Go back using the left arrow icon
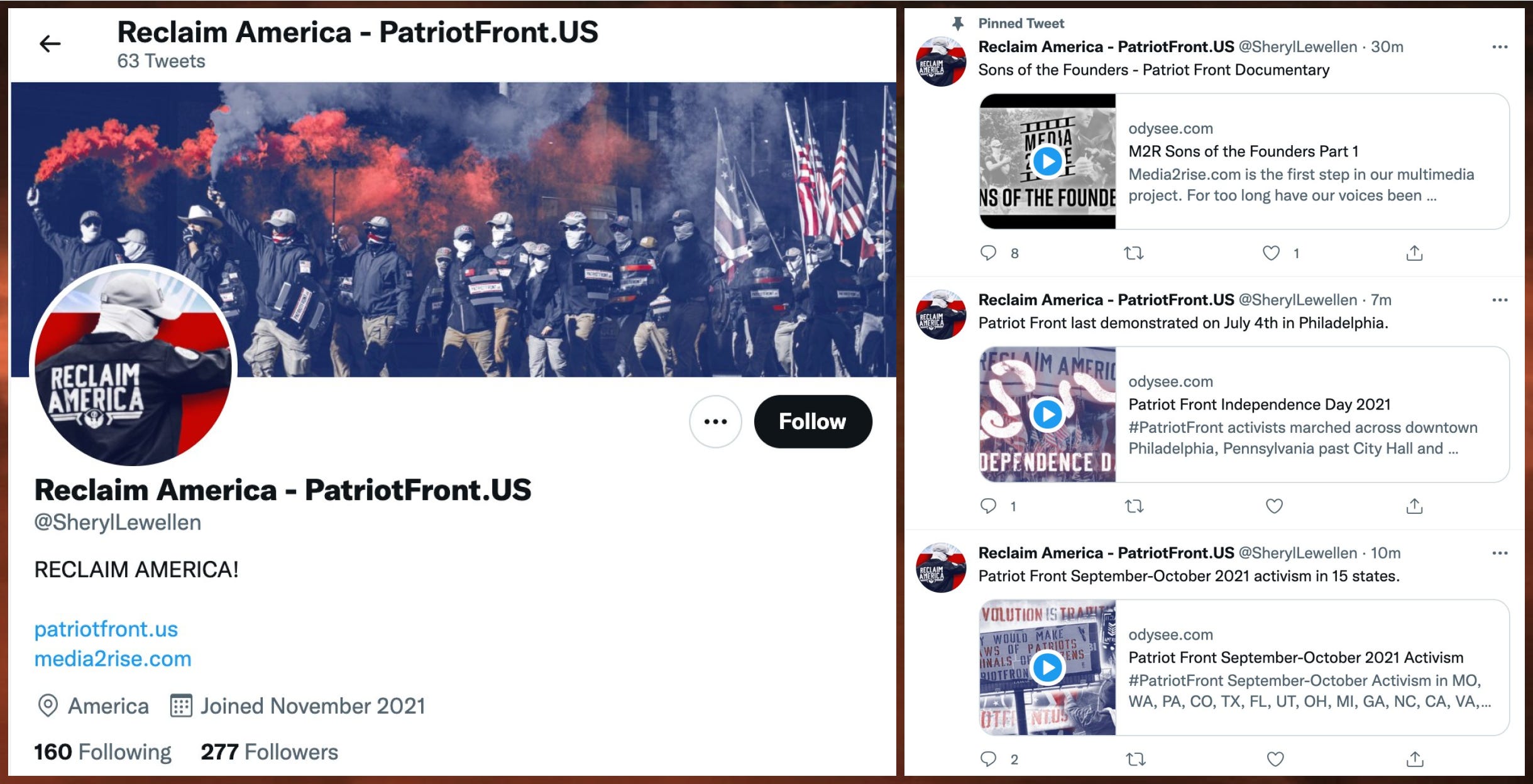 pos(50,44)
